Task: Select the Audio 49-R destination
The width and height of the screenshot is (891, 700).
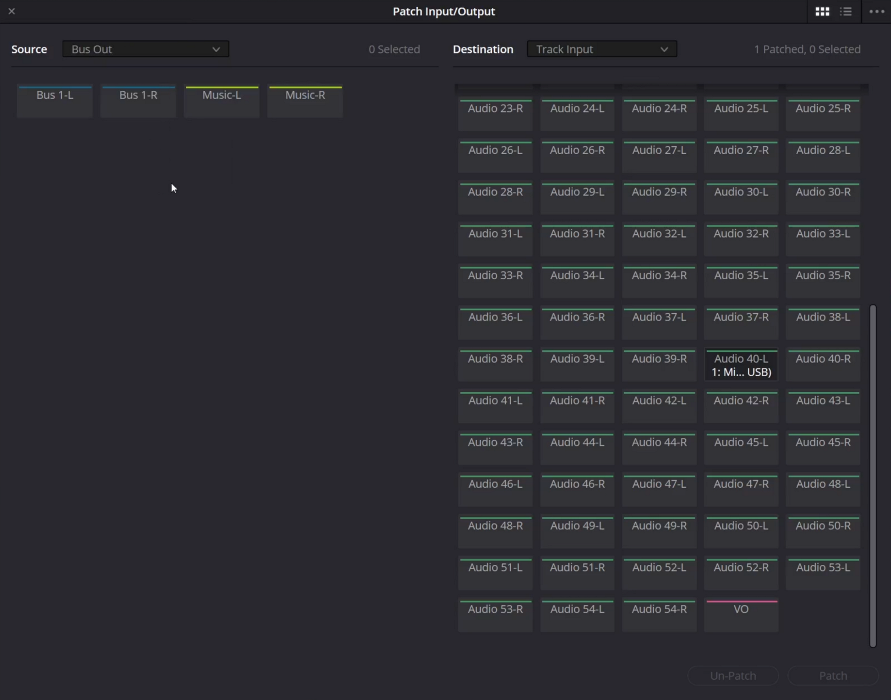Action: [x=659, y=532]
